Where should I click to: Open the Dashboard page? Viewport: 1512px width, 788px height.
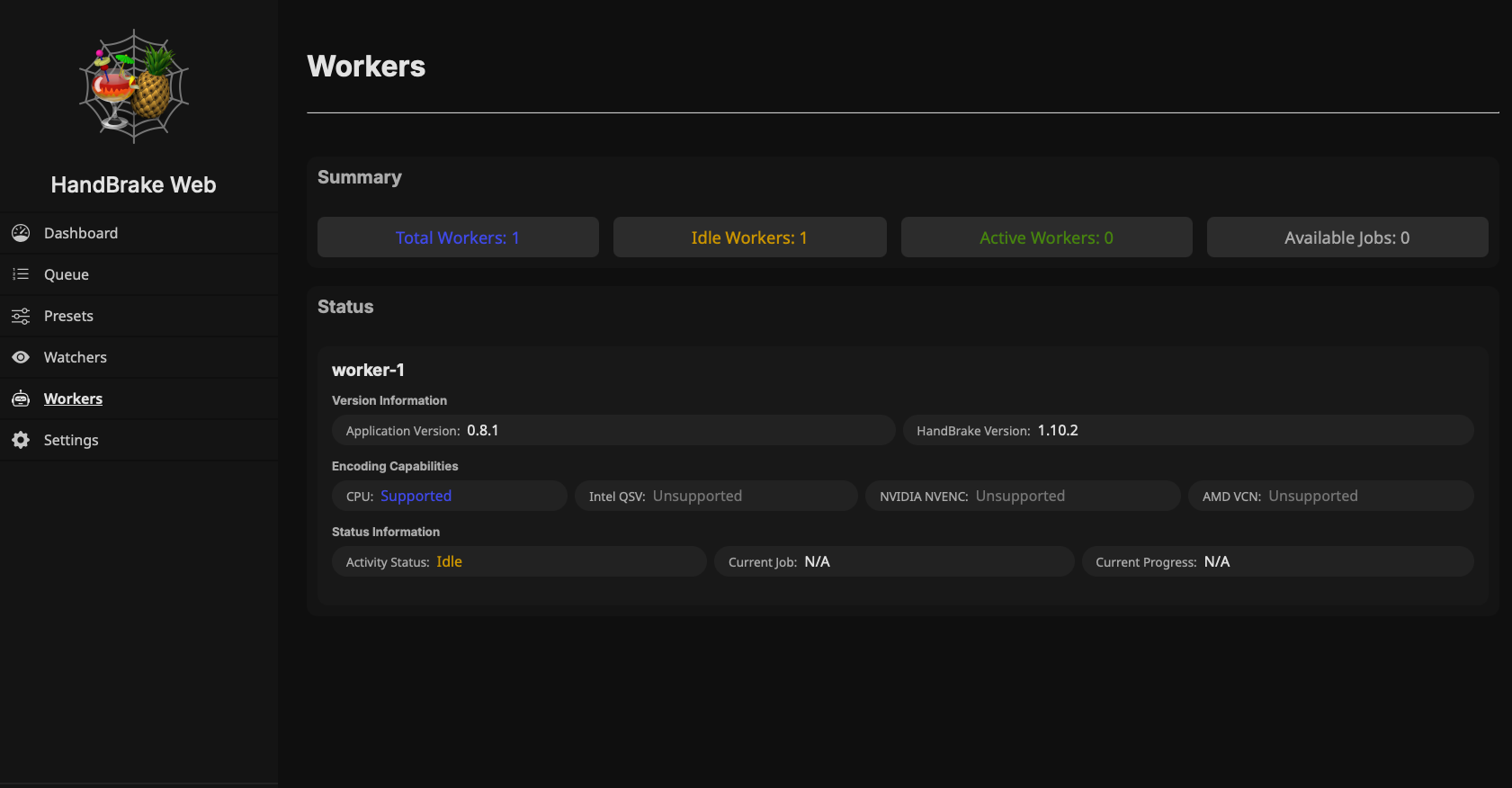(81, 233)
